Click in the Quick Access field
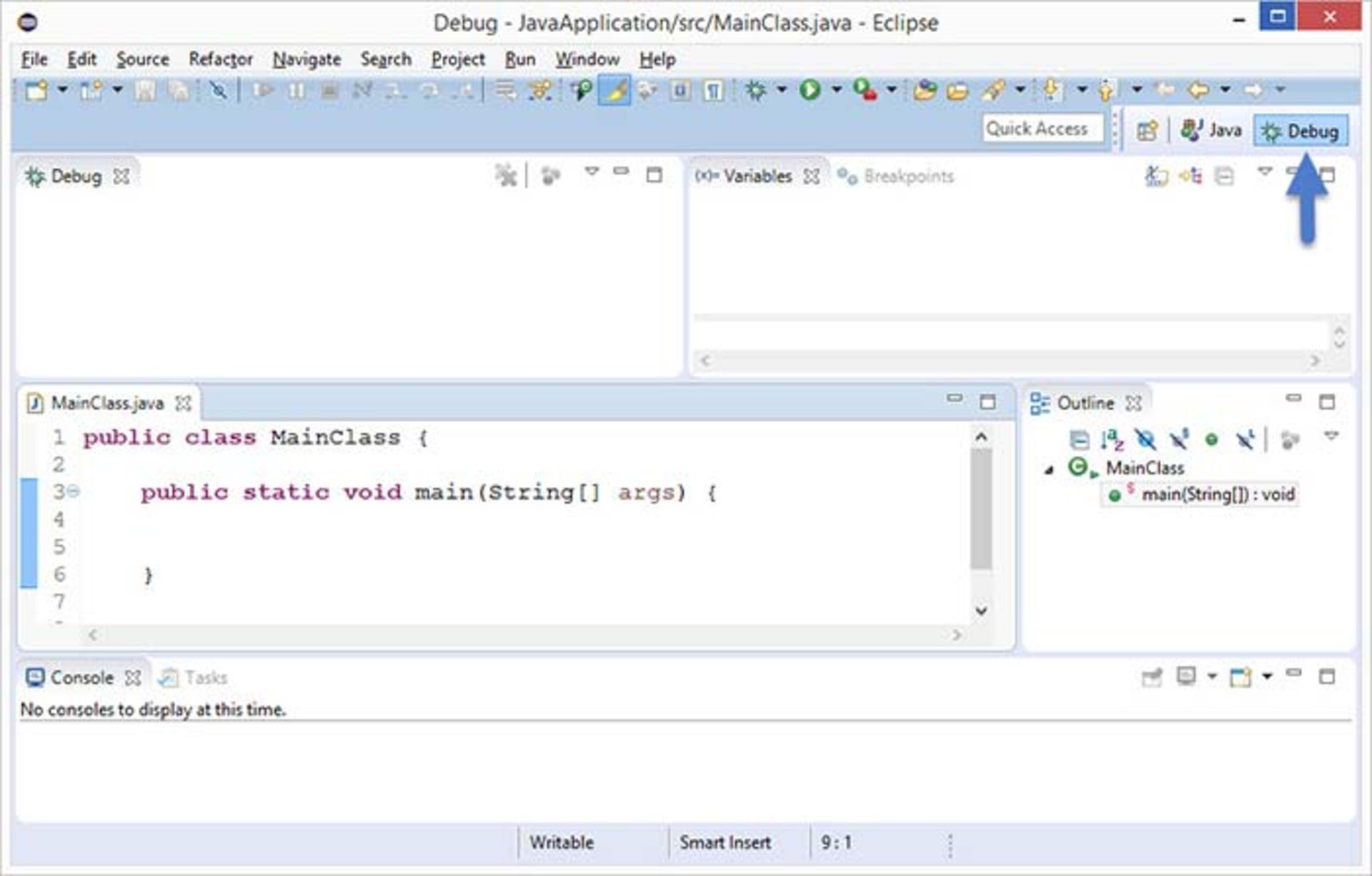The image size is (1372, 876). pyautogui.click(x=1043, y=129)
